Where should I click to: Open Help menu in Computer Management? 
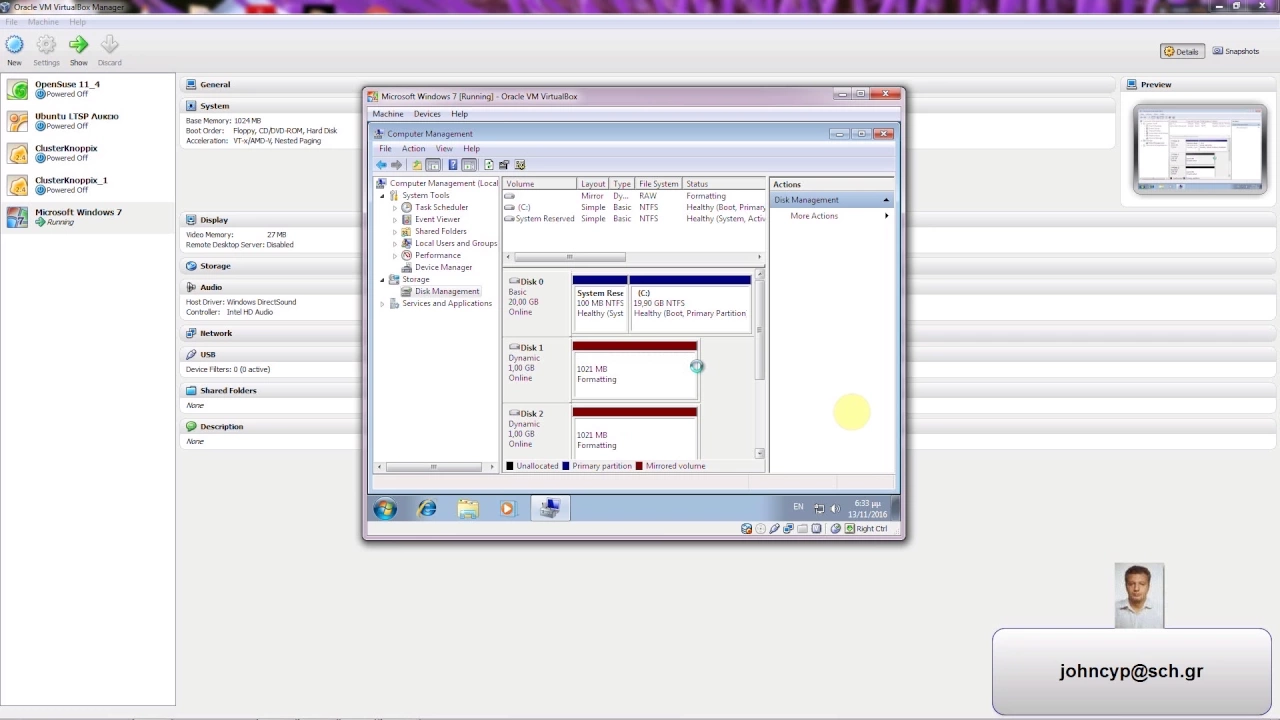click(471, 149)
